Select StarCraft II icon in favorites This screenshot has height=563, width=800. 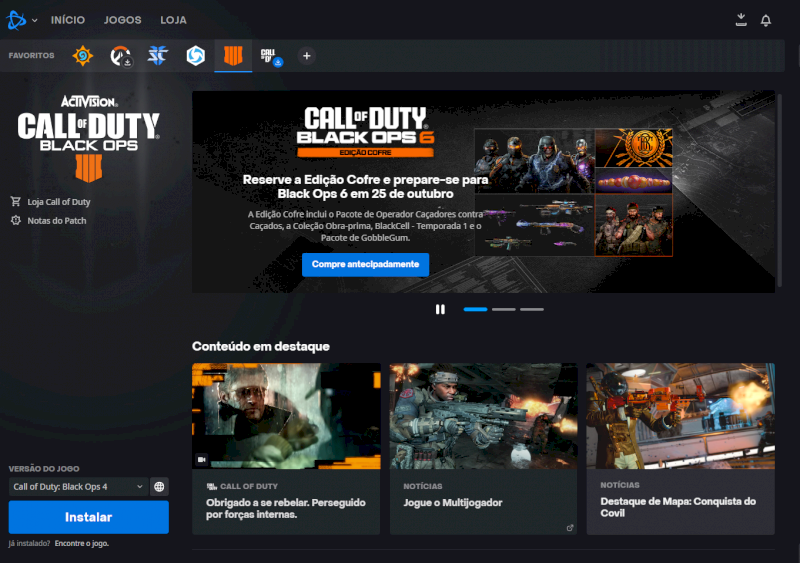[158, 55]
